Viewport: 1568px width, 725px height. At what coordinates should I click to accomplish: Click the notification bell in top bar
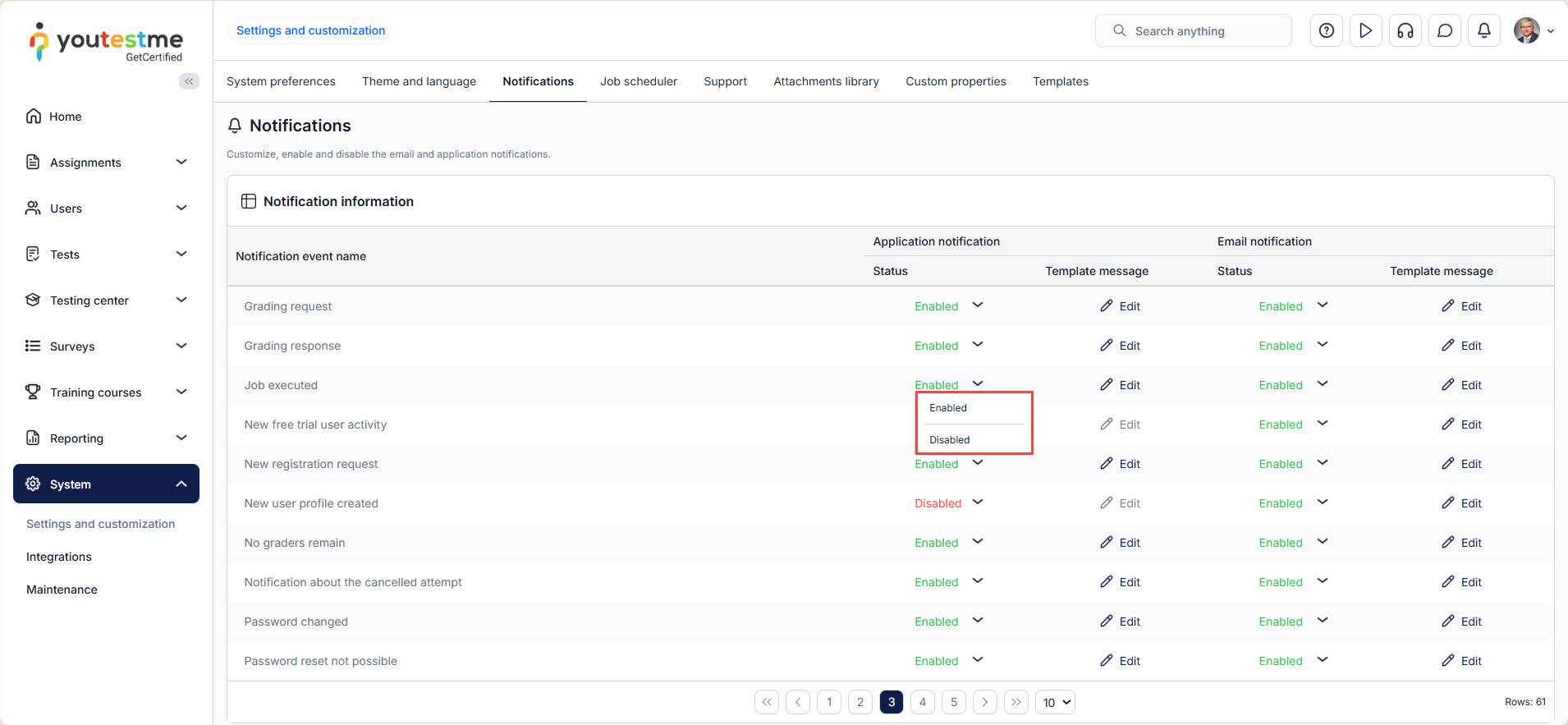1483,31
